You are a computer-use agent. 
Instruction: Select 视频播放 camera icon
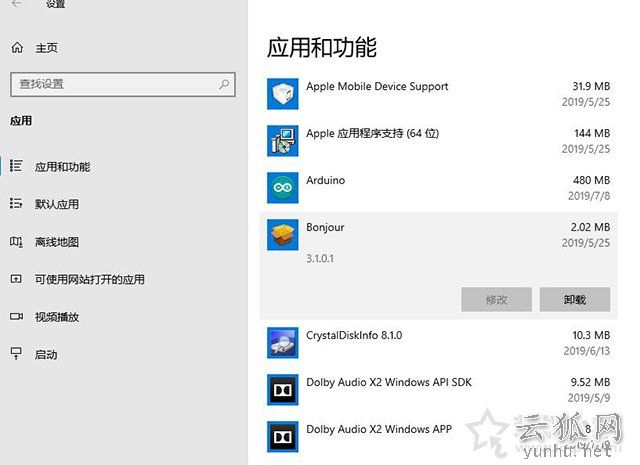click(16, 316)
